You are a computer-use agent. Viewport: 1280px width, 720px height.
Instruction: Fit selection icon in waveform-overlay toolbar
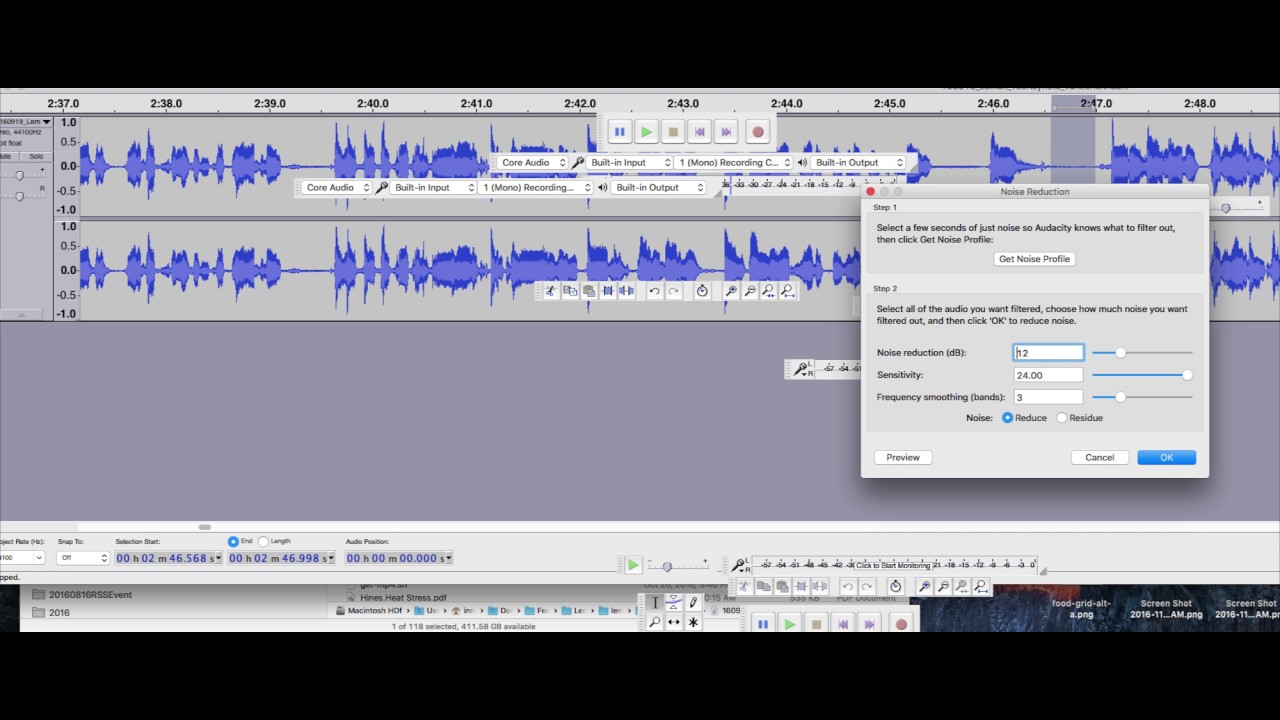click(768, 291)
